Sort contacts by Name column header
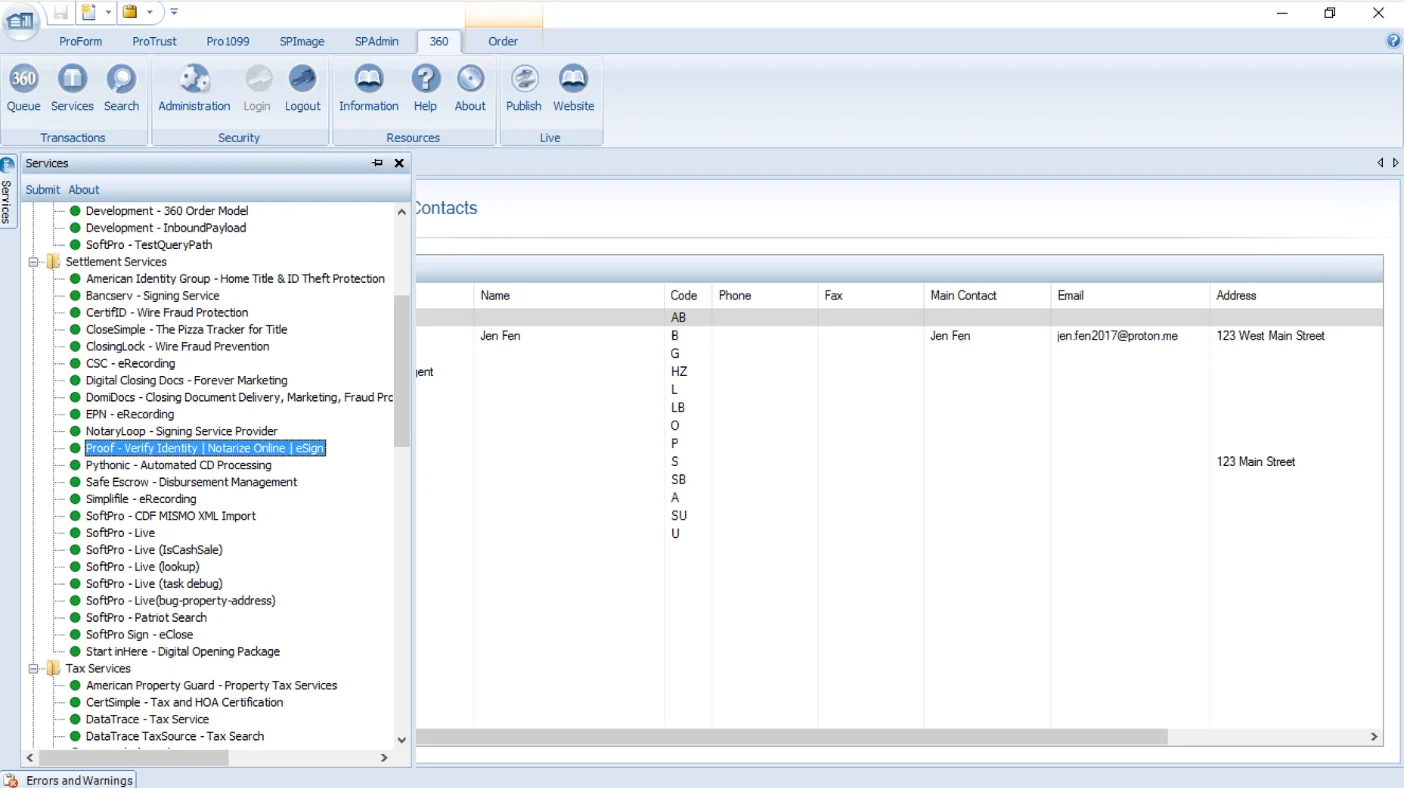 [x=568, y=295]
